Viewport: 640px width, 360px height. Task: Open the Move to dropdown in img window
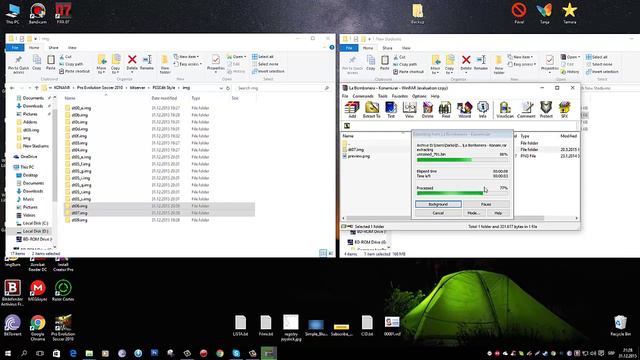coord(101,64)
